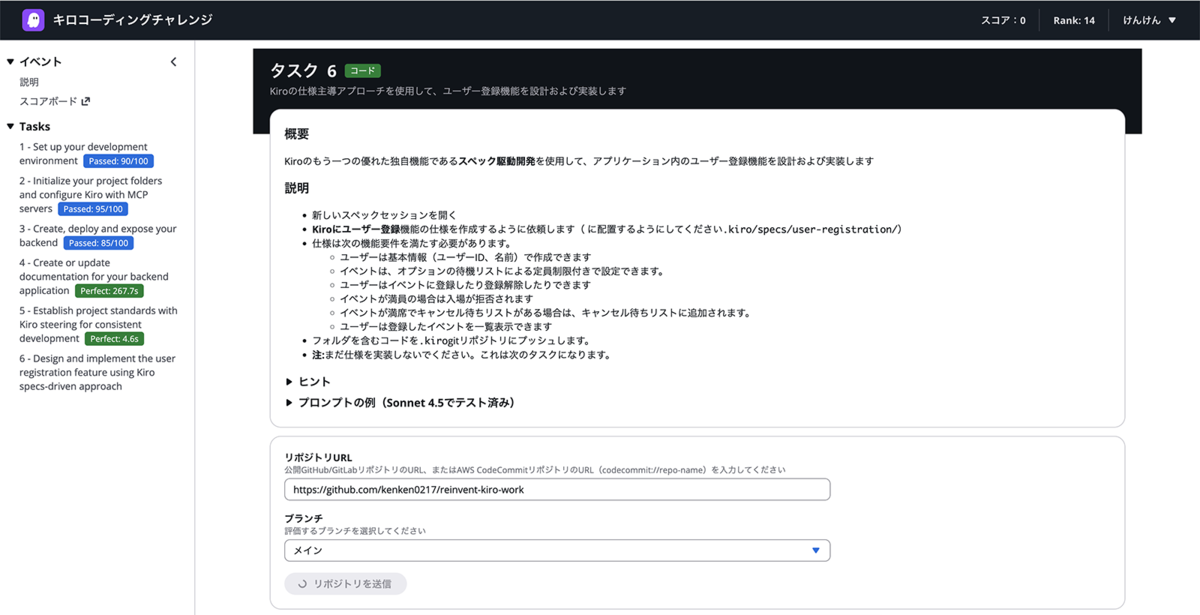The width and height of the screenshot is (1200, 615).
Task: Open task 4 Create or update documentation
Action: [x=93, y=277]
